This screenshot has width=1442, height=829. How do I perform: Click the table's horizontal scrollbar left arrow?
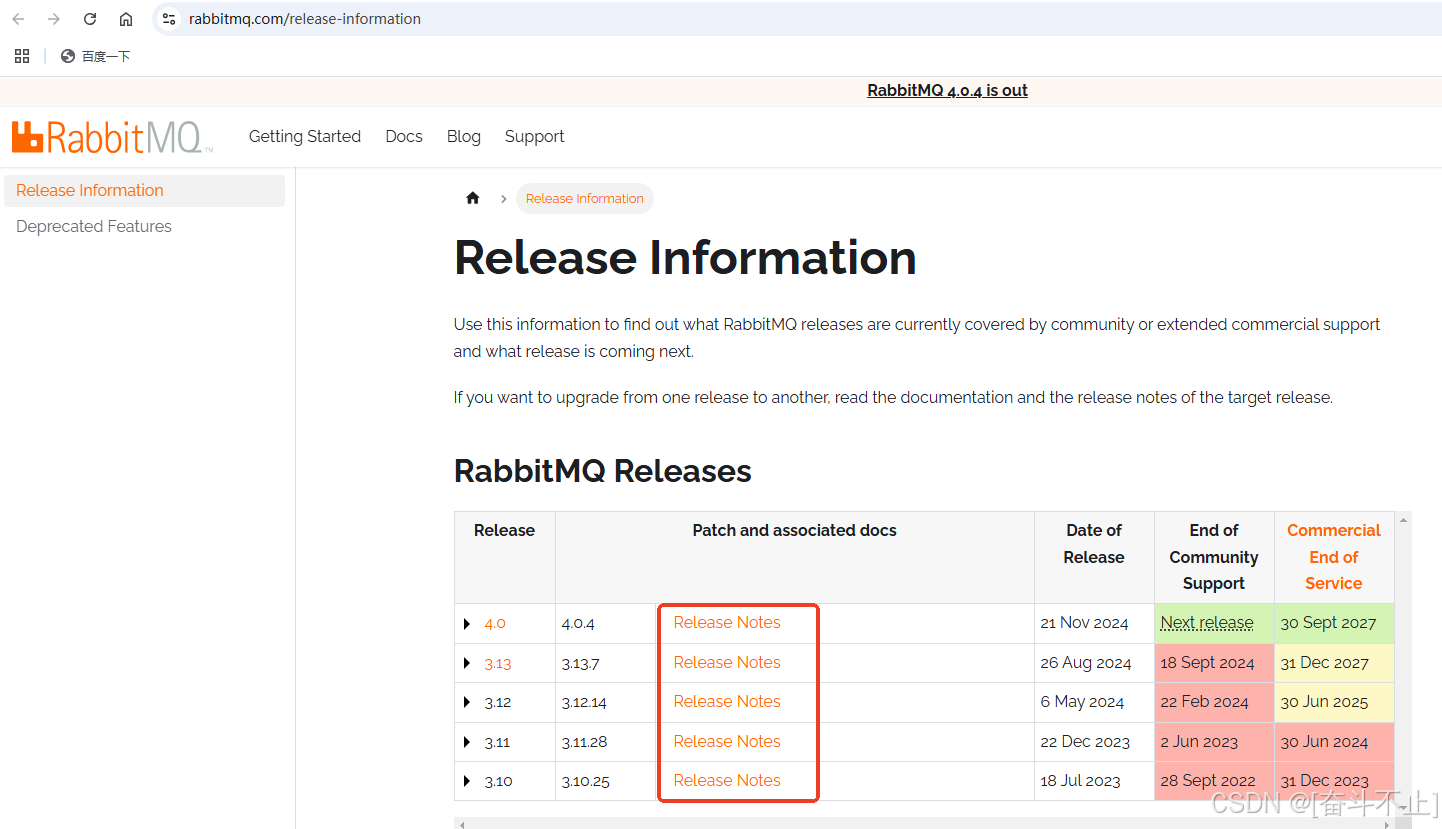(x=461, y=825)
